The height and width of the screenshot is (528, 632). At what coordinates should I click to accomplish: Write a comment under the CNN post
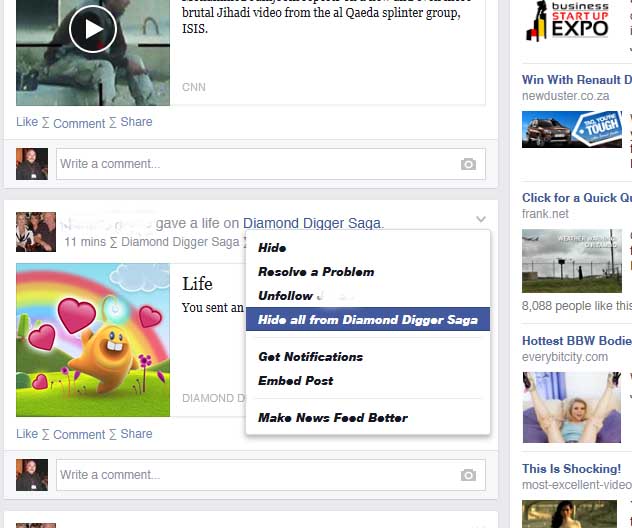coord(271,164)
